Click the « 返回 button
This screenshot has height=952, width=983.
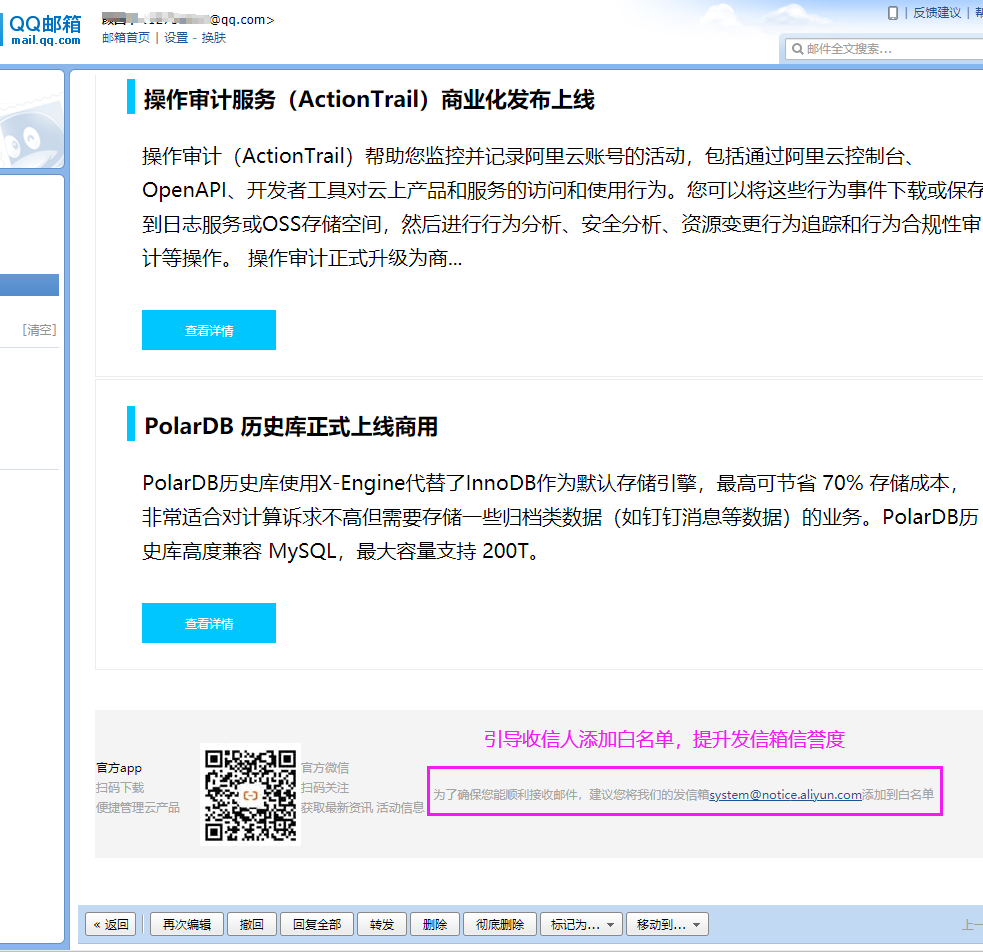pyautogui.click(x=111, y=924)
